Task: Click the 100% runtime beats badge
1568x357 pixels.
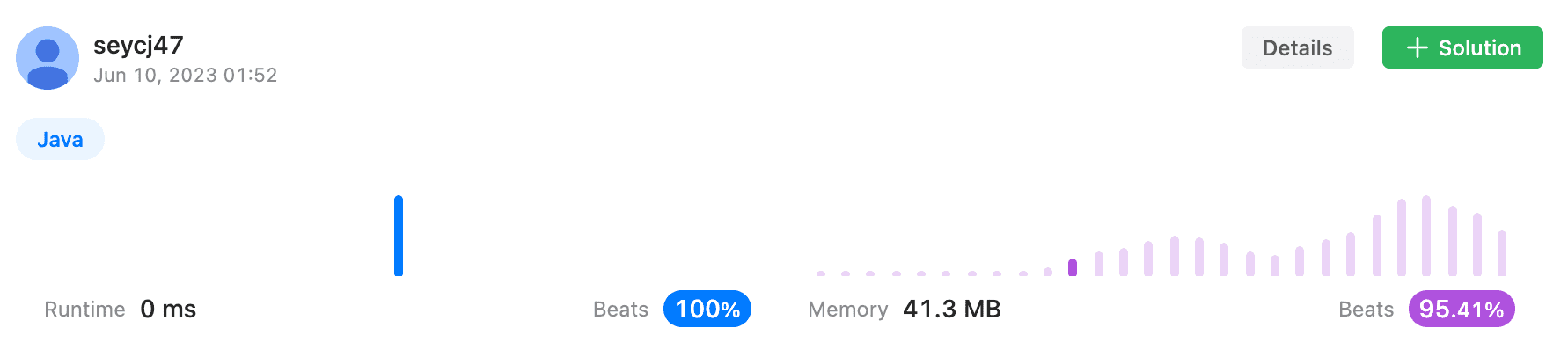Action: 707,309
